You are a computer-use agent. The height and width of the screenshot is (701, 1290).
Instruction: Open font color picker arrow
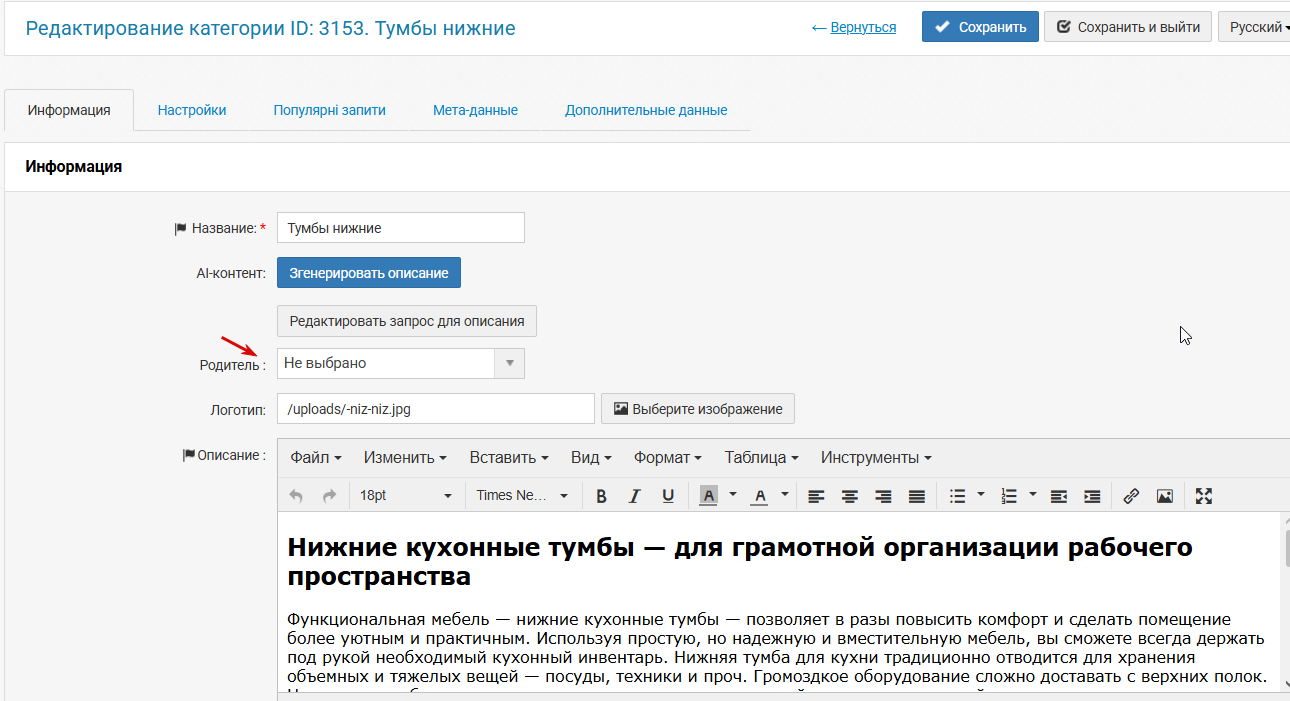point(785,495)
